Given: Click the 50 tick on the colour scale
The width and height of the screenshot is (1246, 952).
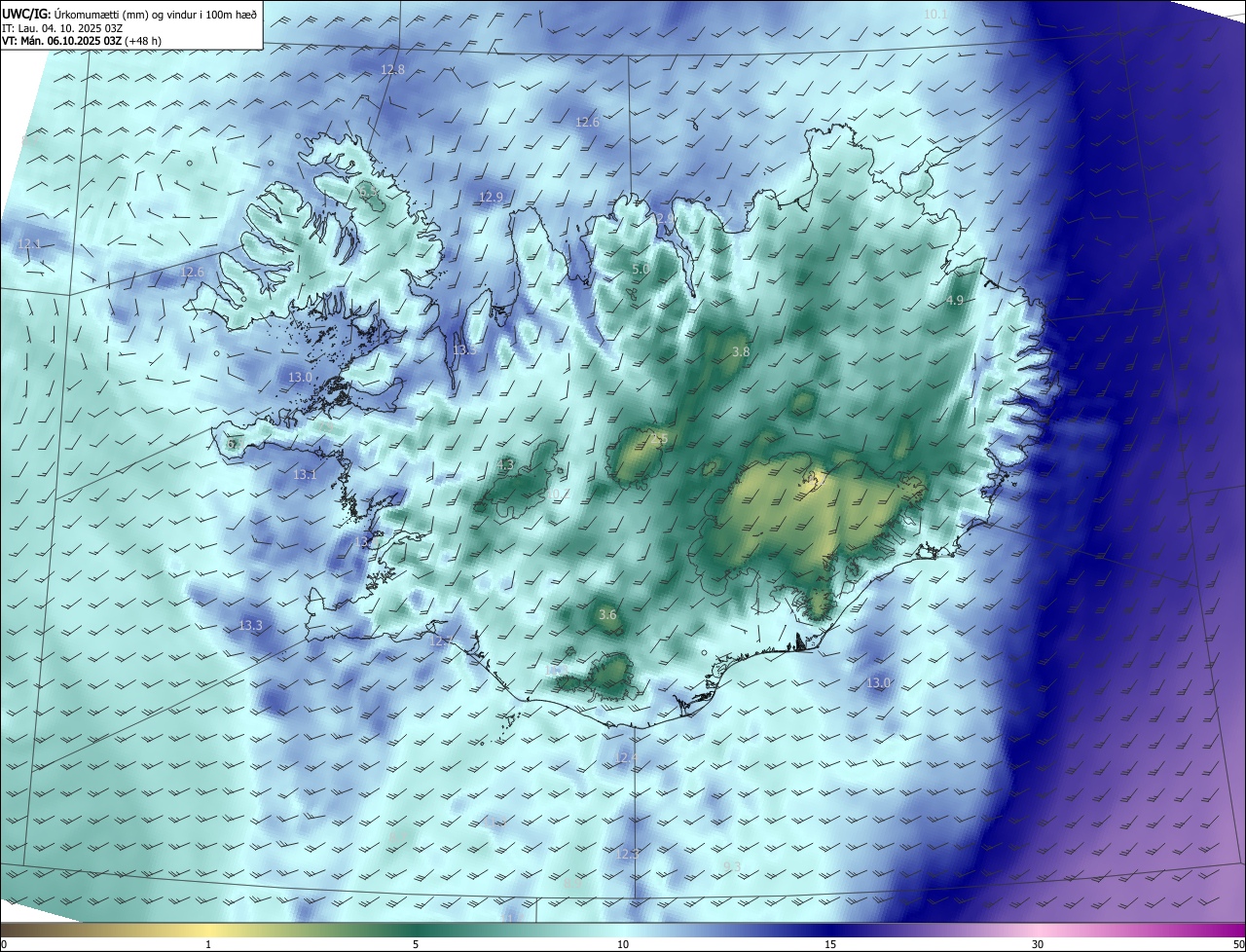Looking at the screenshot, I should pos(1238,944).
